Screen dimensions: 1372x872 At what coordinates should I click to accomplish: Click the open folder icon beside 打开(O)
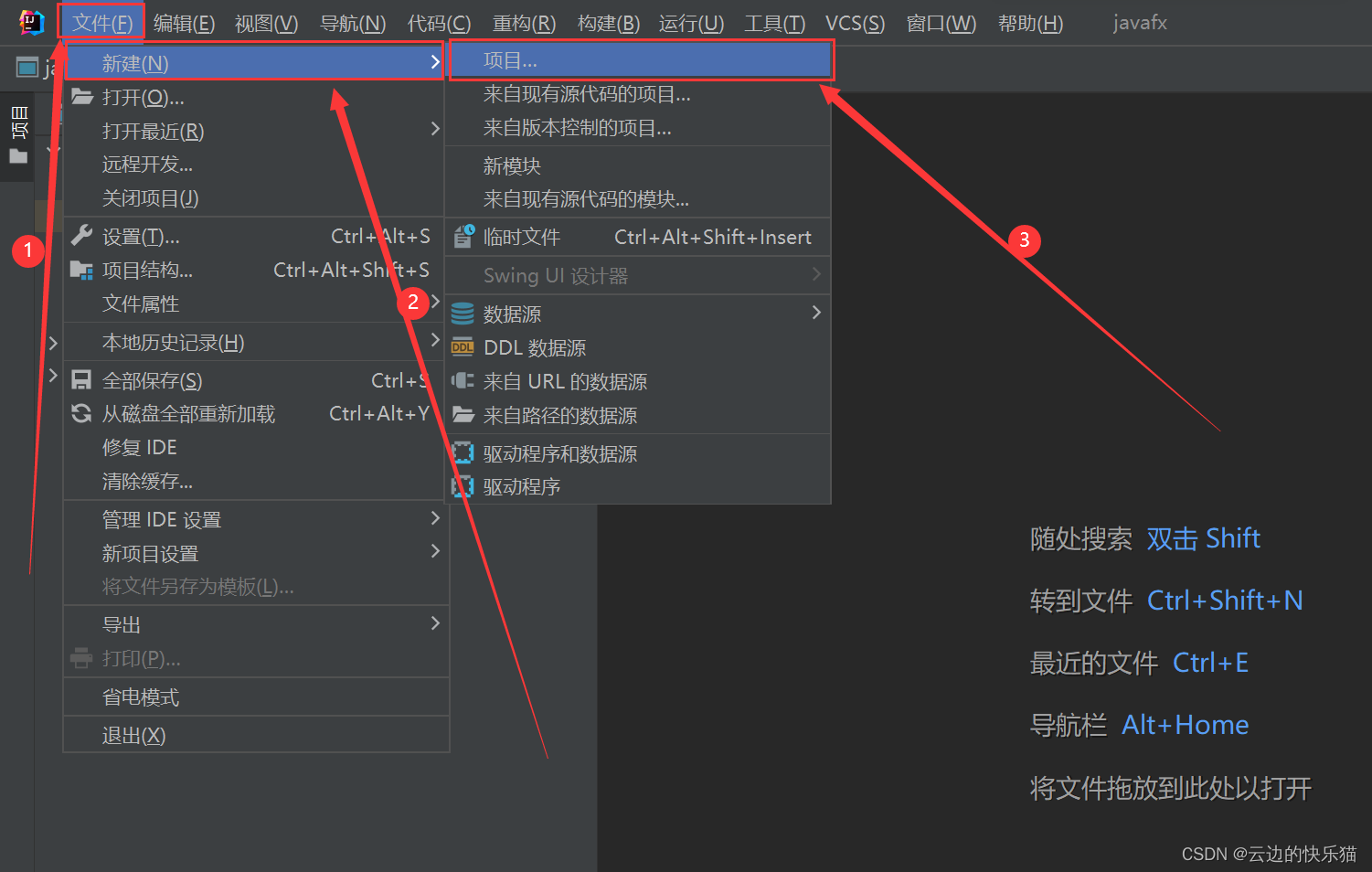point(82,97)
